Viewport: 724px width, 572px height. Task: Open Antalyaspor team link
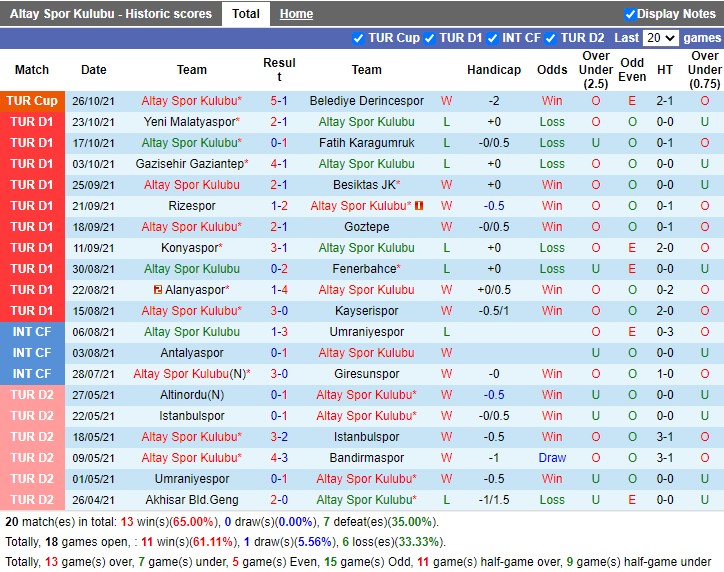192,353
